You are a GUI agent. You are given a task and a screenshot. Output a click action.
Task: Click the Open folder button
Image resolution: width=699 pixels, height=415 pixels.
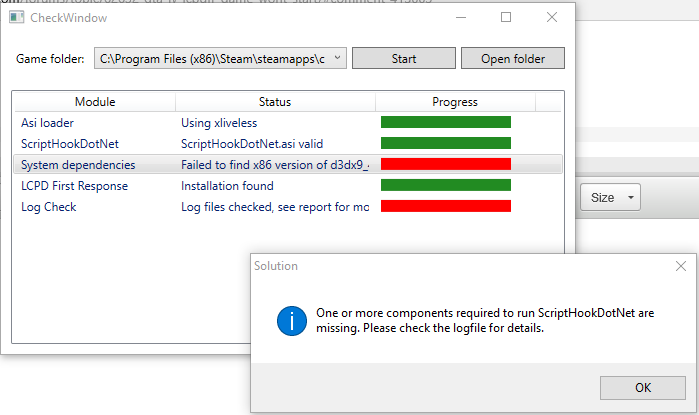click(x=512, y=59)
